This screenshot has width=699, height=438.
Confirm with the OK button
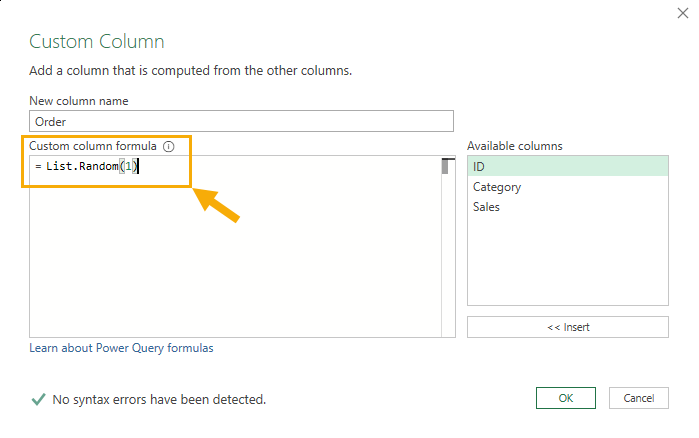[x=566, y=398]
